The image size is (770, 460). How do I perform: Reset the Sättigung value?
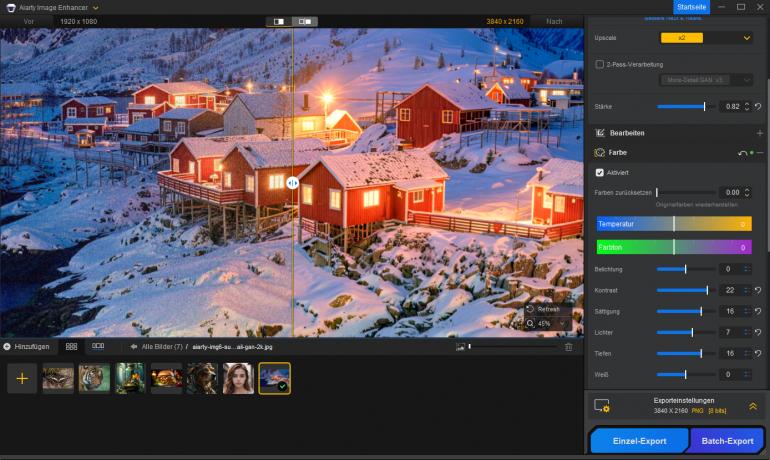(758, 311)
